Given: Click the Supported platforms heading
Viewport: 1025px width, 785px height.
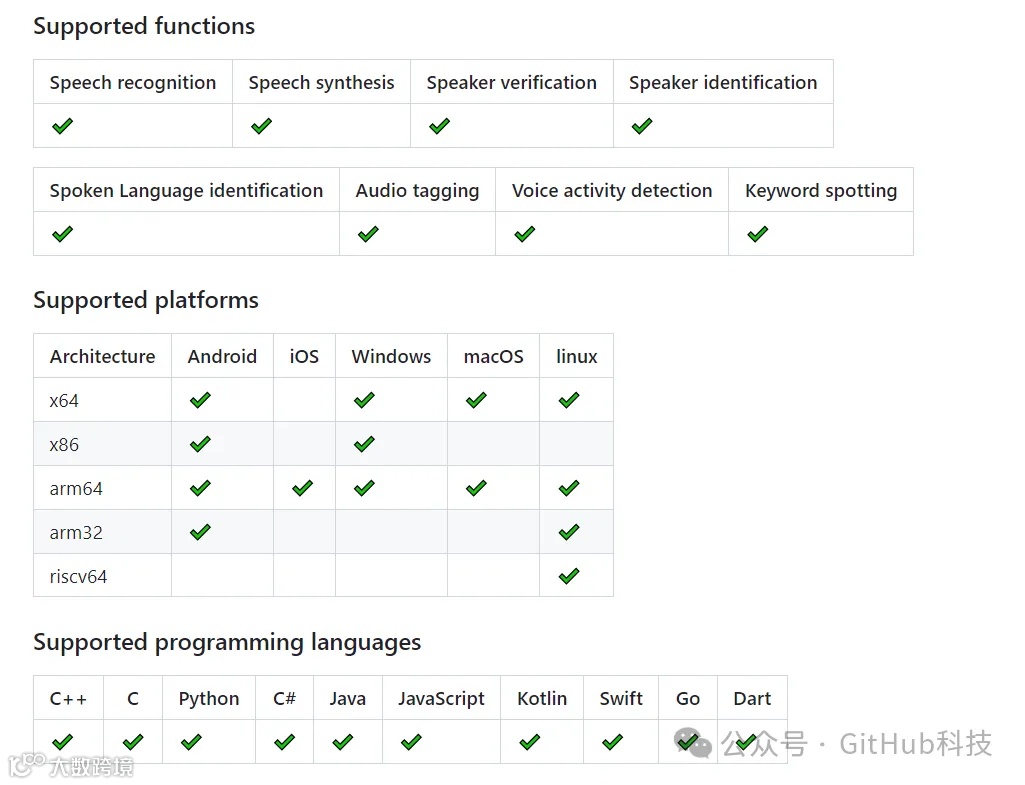Looking at the screenshot, I should pos(146,300).
